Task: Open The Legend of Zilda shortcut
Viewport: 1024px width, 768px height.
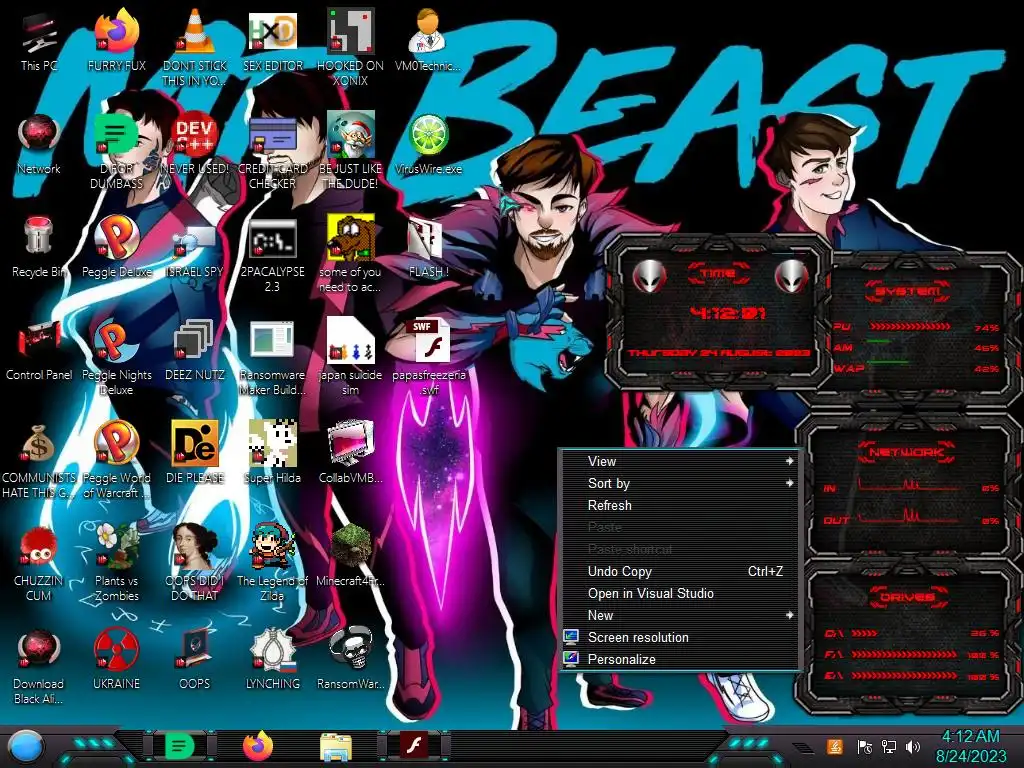Action: tap(272, 563)
